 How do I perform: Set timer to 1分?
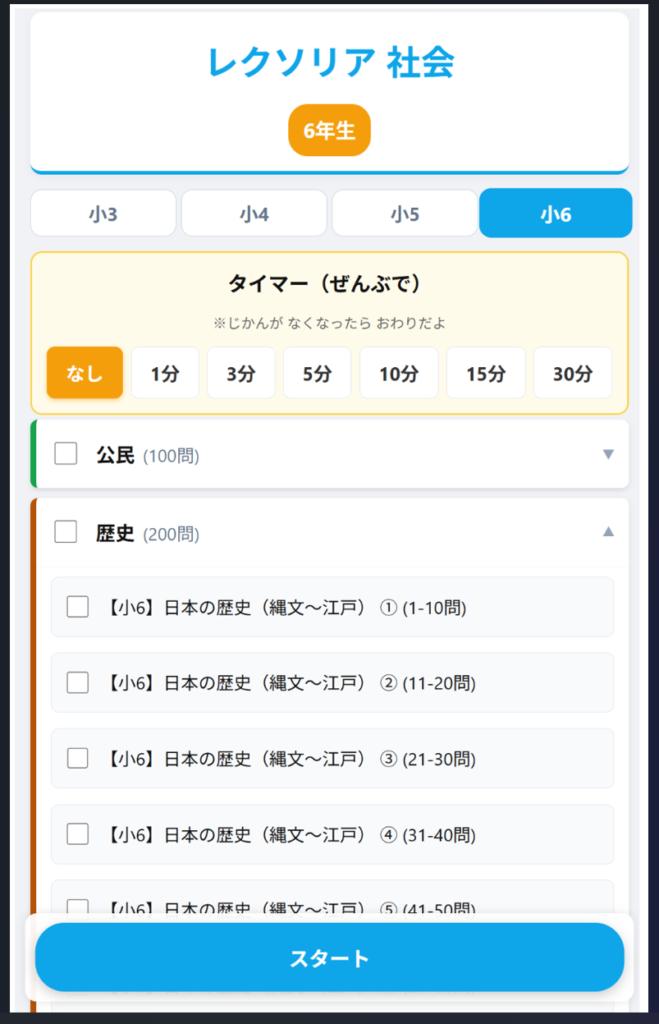pos(165,374)
